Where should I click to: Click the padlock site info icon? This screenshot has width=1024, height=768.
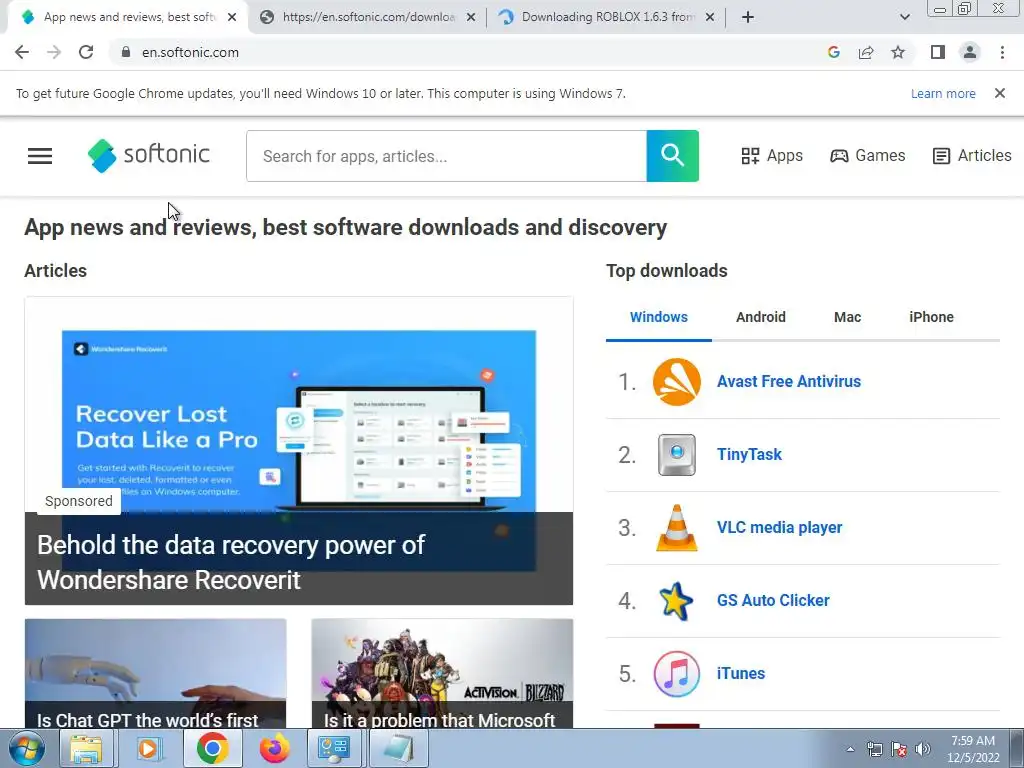[126, 52]
